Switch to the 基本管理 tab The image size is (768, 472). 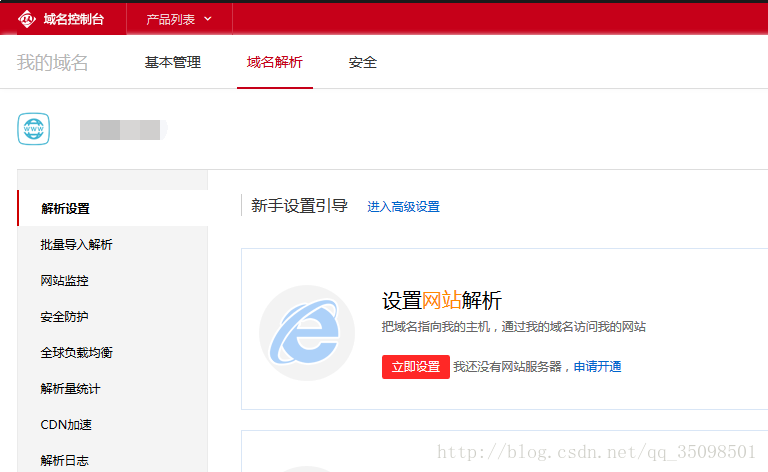[x=172, y=62]
